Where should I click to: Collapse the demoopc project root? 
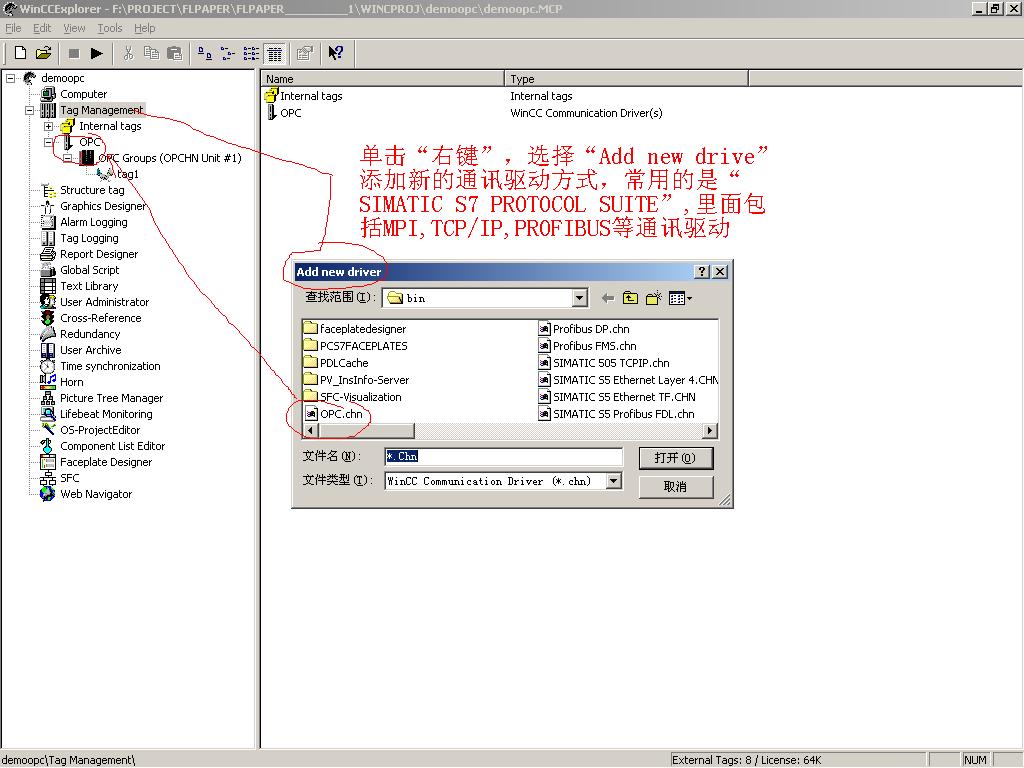(x=10, y=78)
